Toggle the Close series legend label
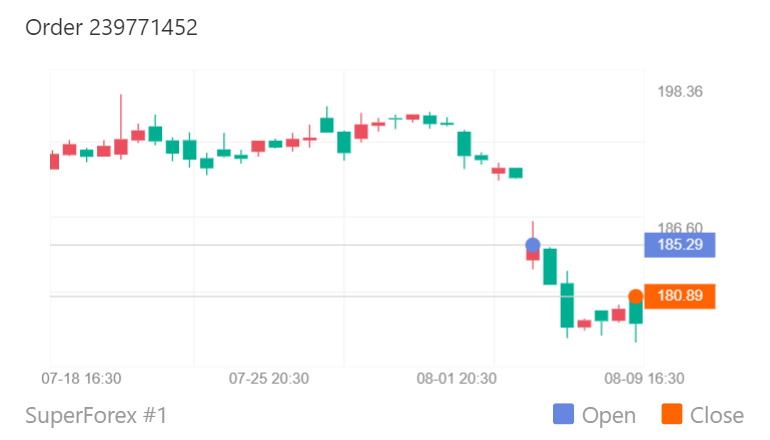The image size is (770, 440). point(716,415)
